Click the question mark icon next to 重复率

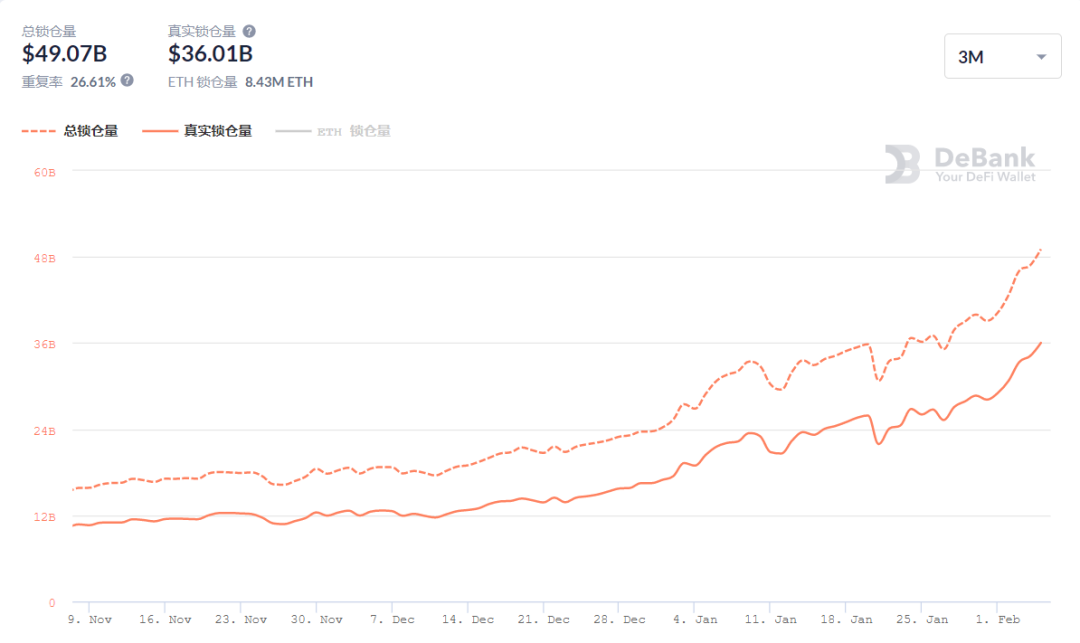tap(127, 80)
